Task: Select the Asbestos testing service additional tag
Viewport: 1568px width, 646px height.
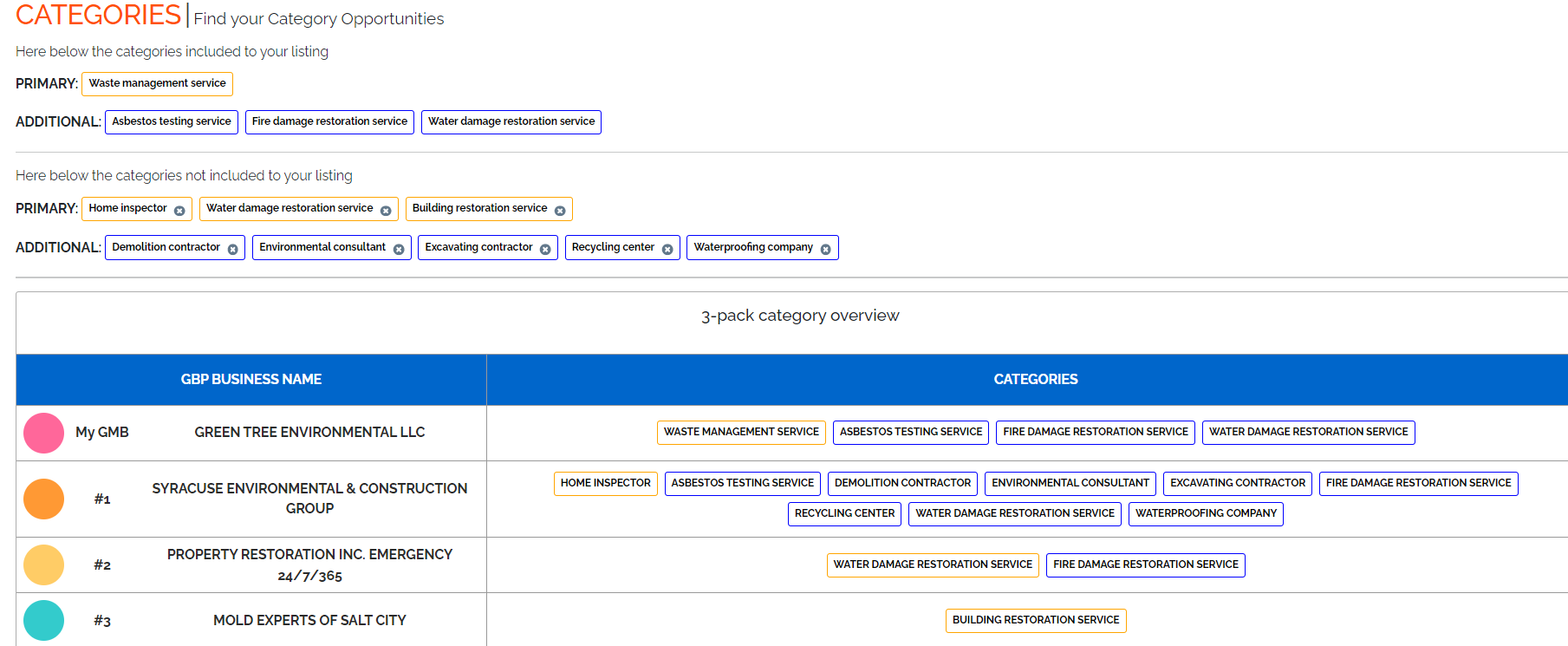Action: (172, 121)
